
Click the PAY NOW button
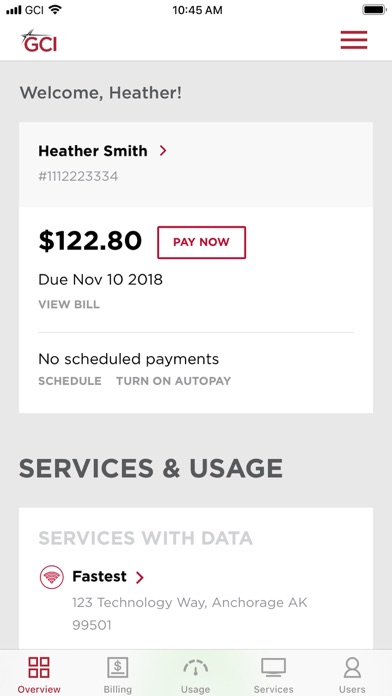[202, 242]
